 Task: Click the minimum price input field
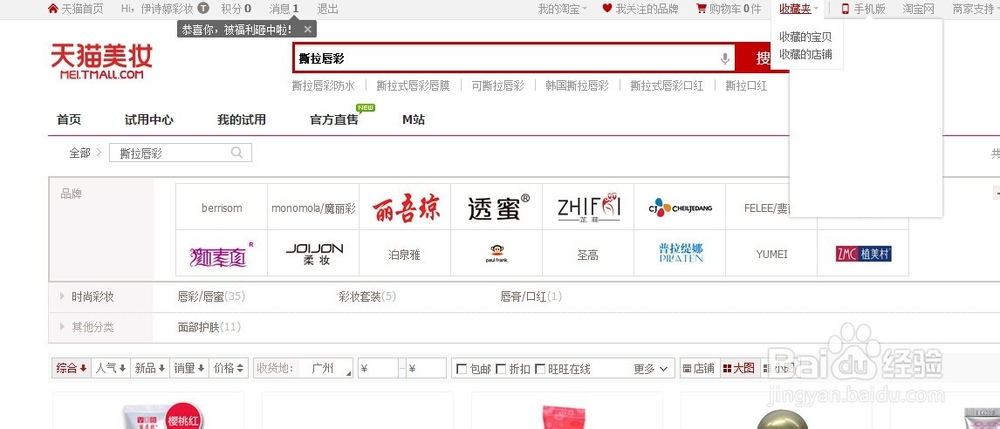tap(378, 368)
